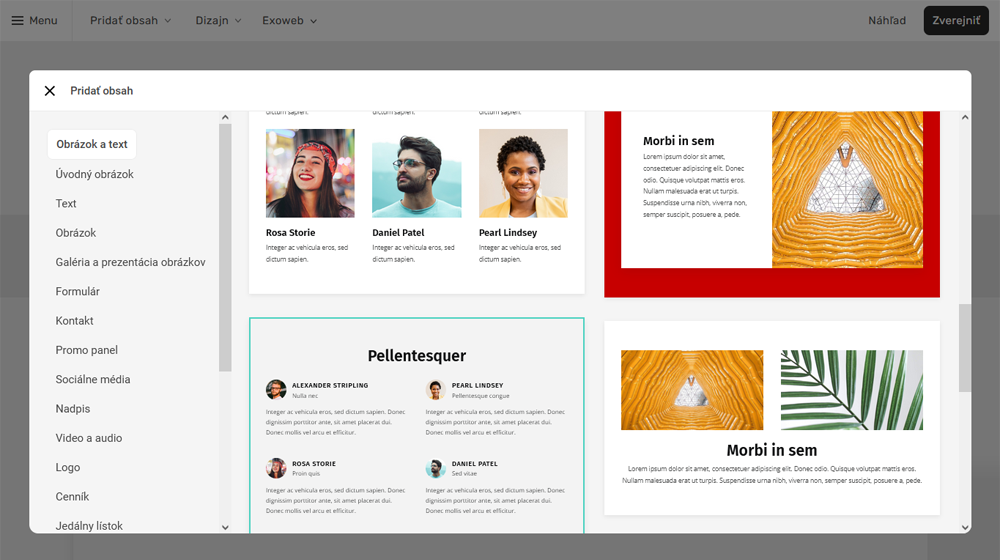Click Rosa Storie small avatar icon
Screen dimensions: 1000x560
click(276, 468)
